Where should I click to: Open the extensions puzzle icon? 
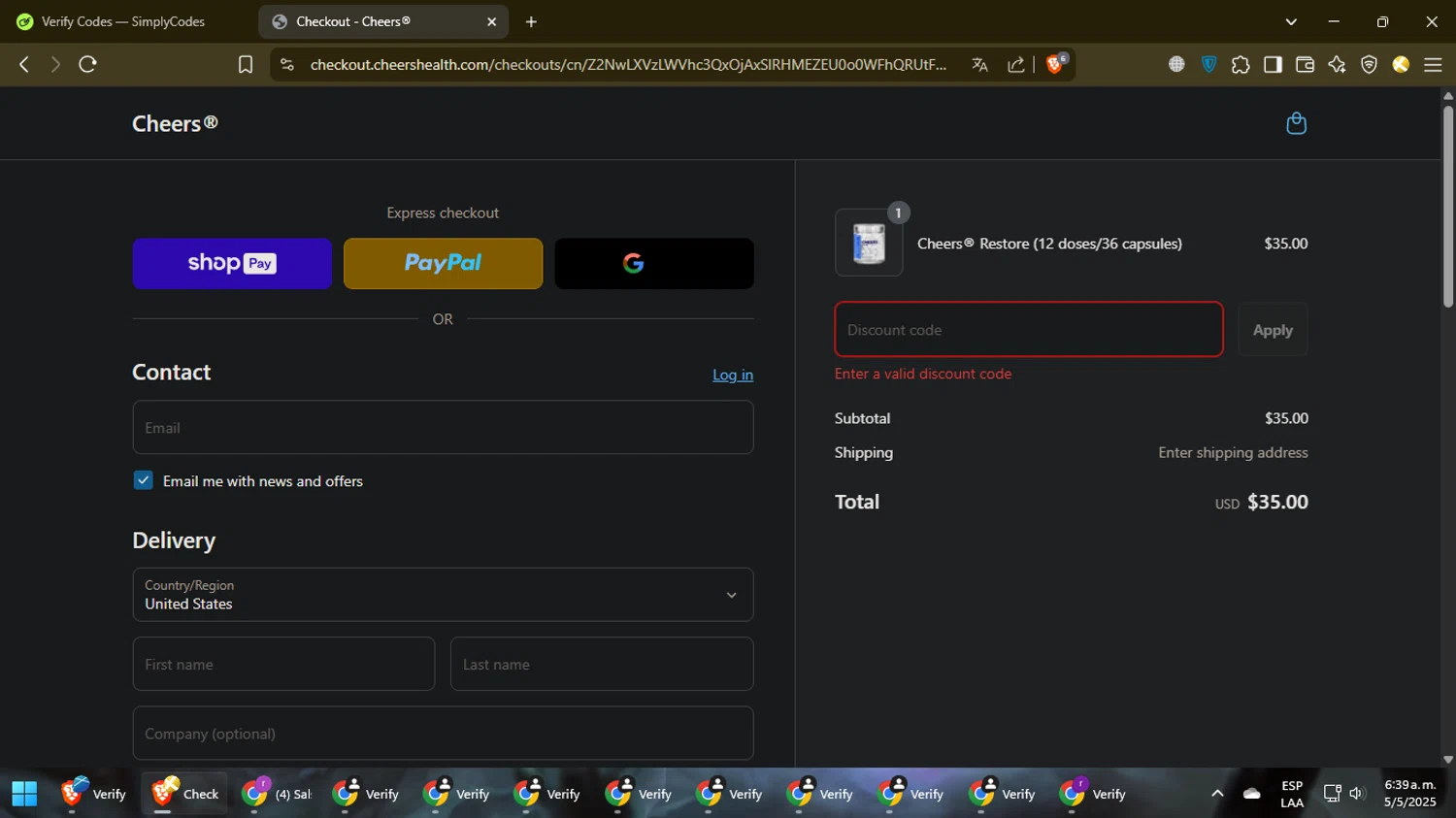1241,64
